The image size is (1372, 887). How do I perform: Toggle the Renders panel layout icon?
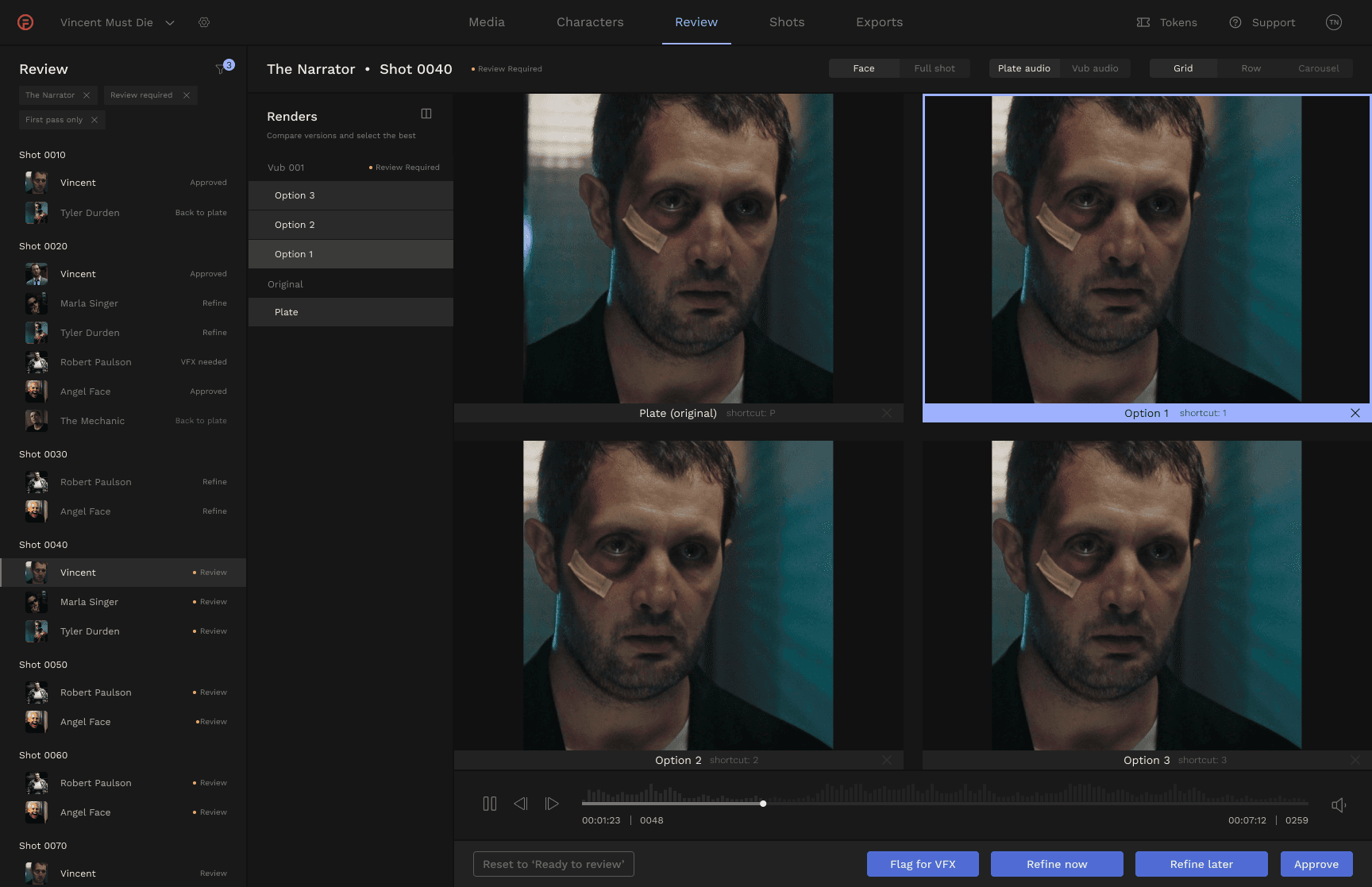[426, 114]
